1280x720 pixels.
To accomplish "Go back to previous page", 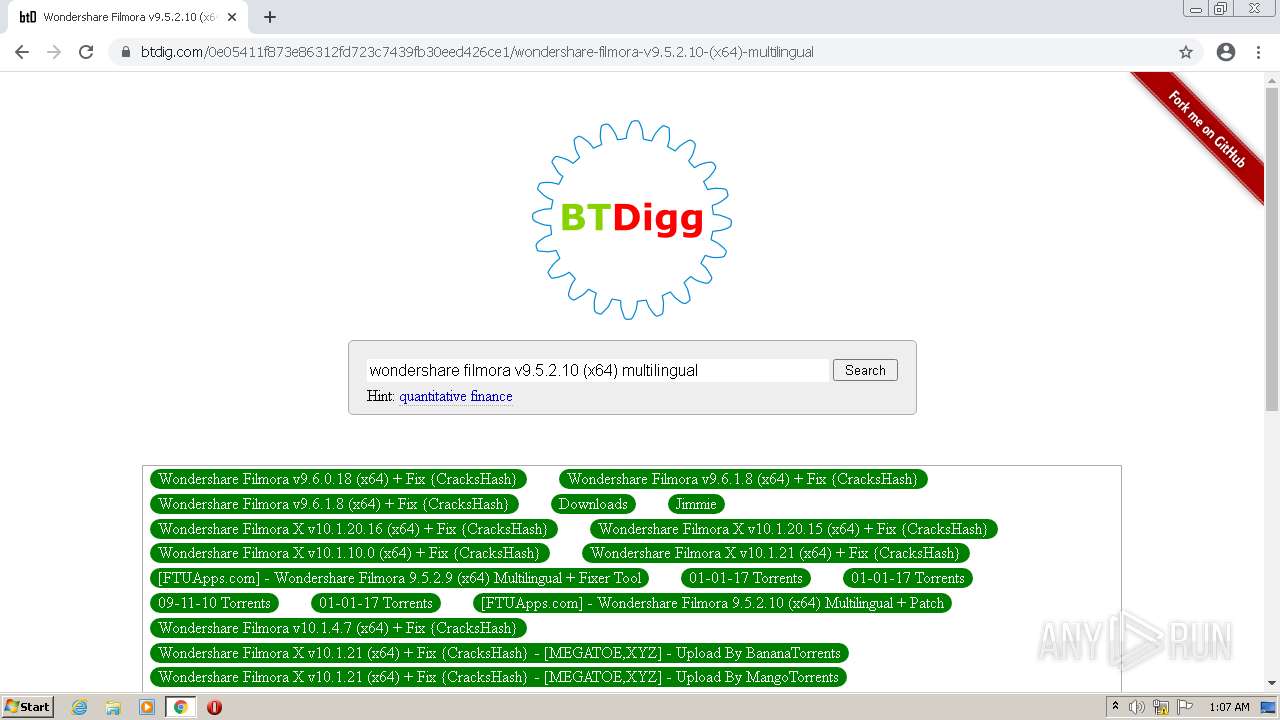I will pos(22,52).
